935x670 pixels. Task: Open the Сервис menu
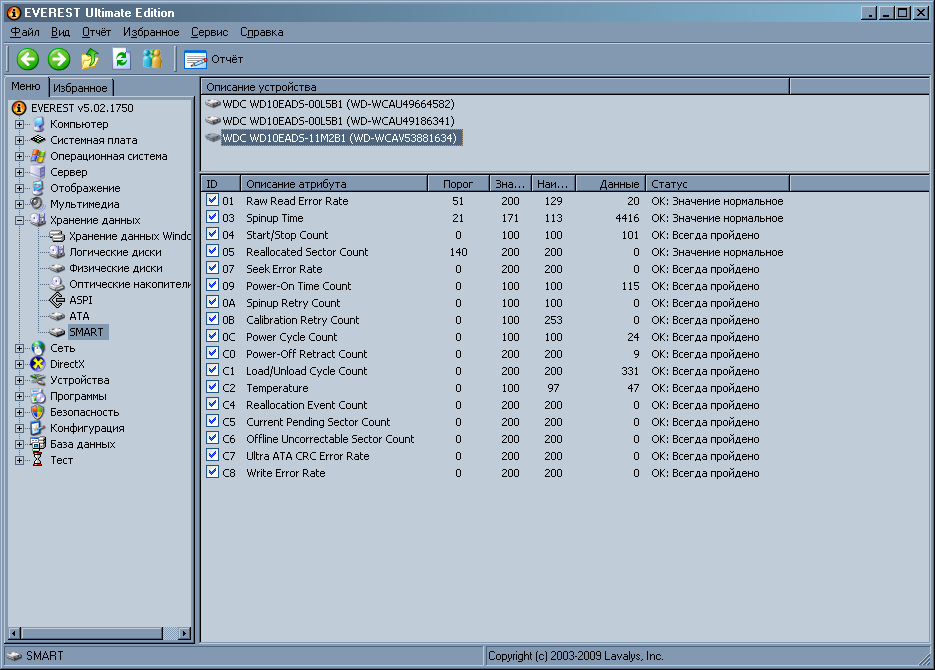209,32
